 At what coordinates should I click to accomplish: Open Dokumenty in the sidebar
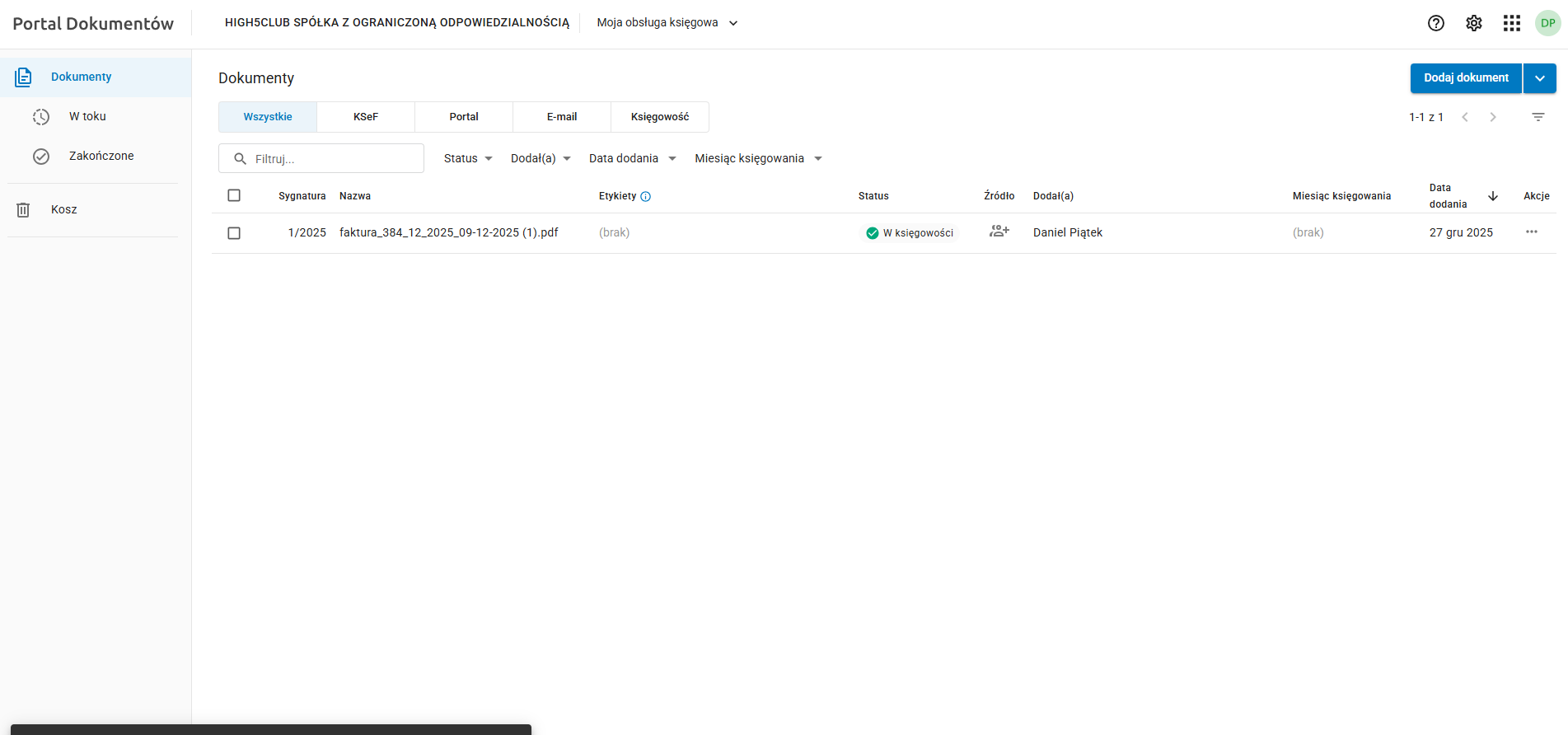tap(96, 77)
